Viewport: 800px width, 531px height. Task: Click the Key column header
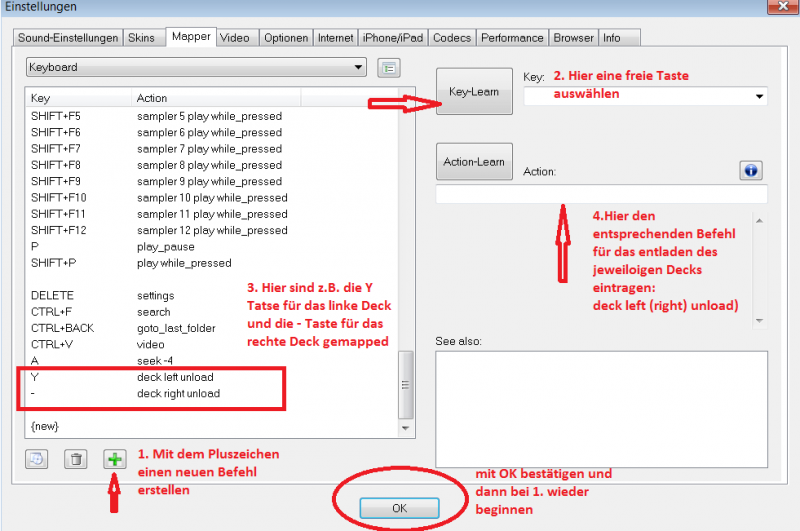79,98
